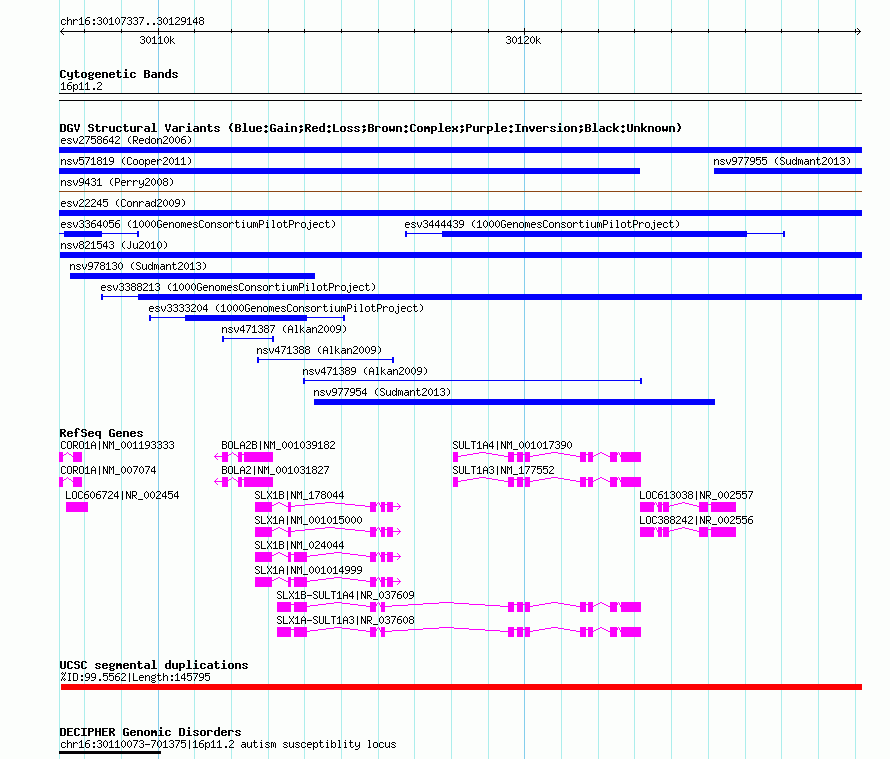Click the chr16:30107337..30129148 coordinate range label
Screen dimensions: 890x759
tap(132, 21)
